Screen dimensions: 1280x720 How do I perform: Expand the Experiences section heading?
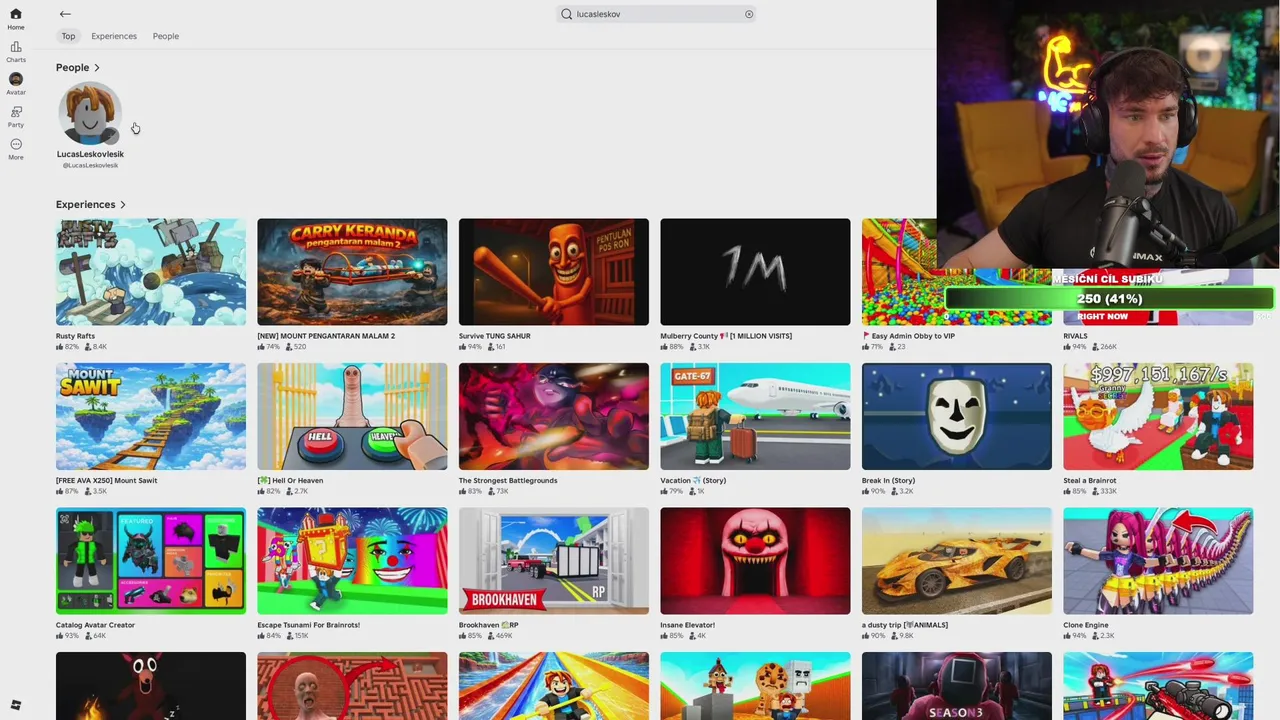(x=91, y=204)
